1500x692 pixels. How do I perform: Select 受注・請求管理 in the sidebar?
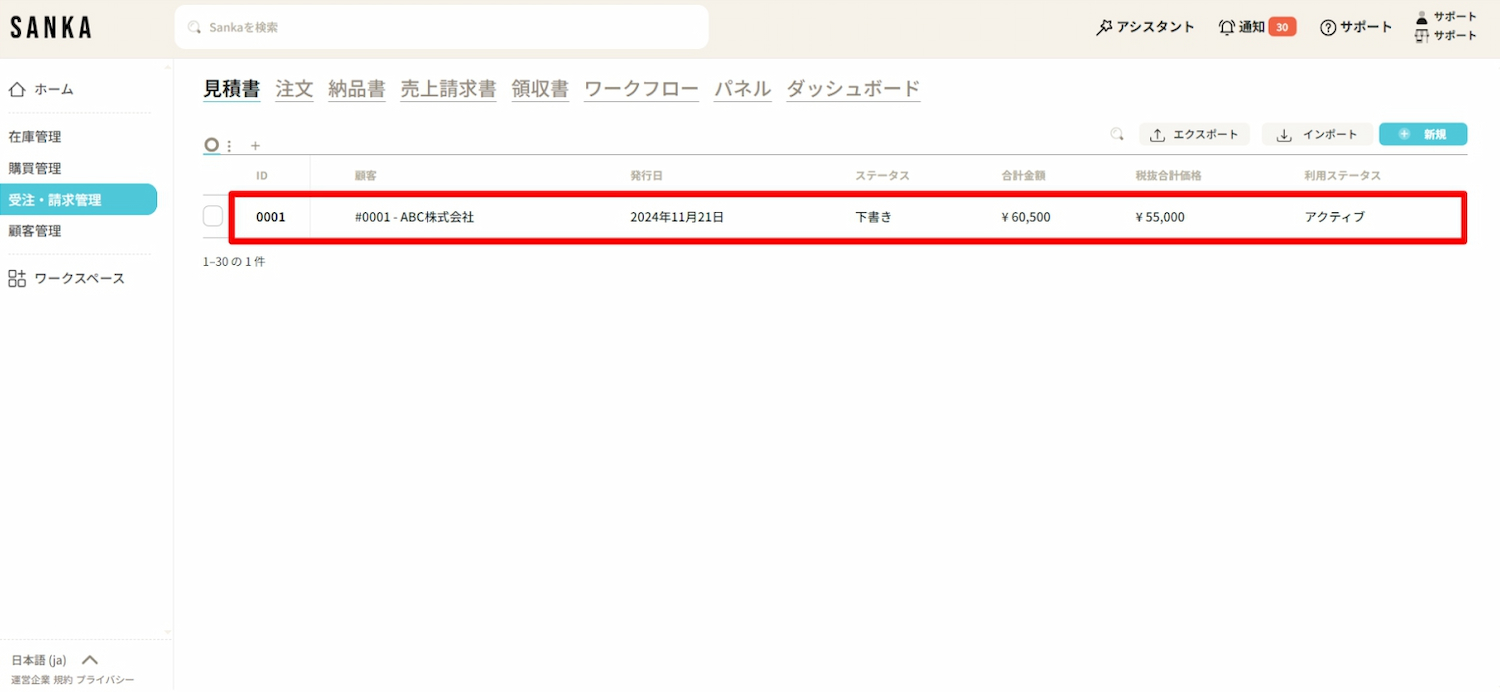pos(78,199)
